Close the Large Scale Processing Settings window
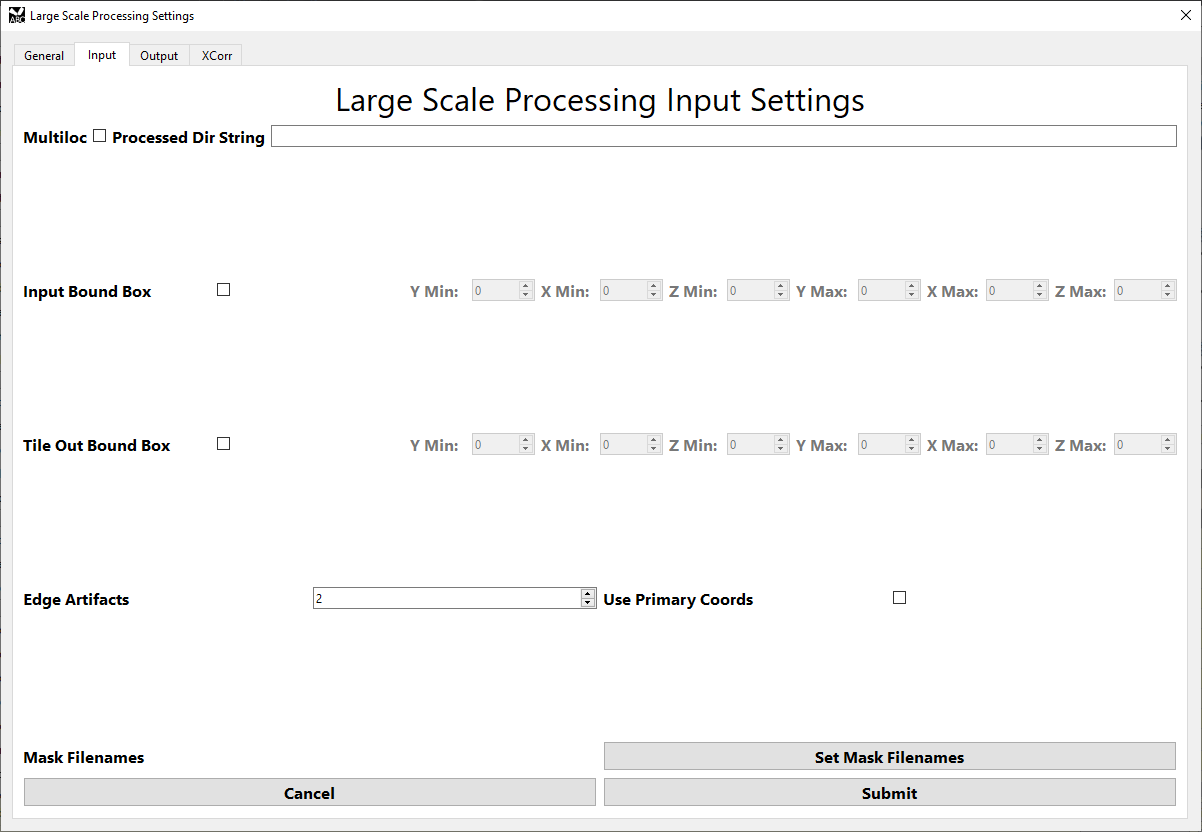1202x832 pixels. coord(1186,15)
